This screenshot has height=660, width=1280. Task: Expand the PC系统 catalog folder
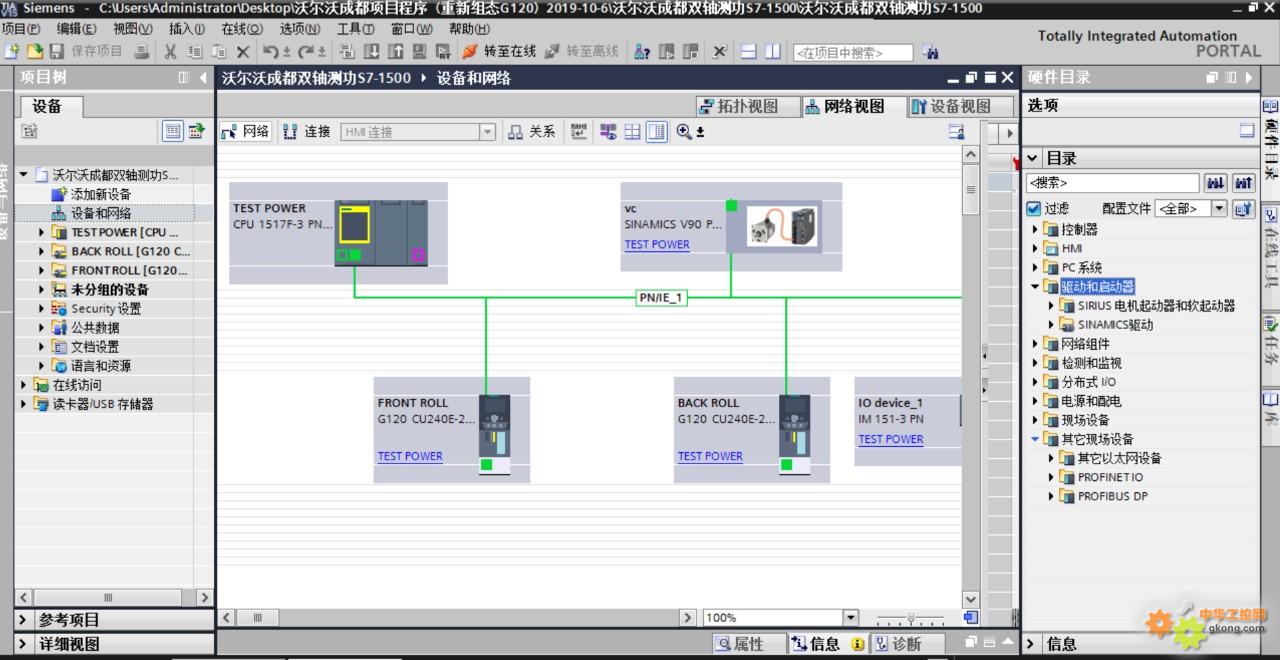click(1035, 267)
